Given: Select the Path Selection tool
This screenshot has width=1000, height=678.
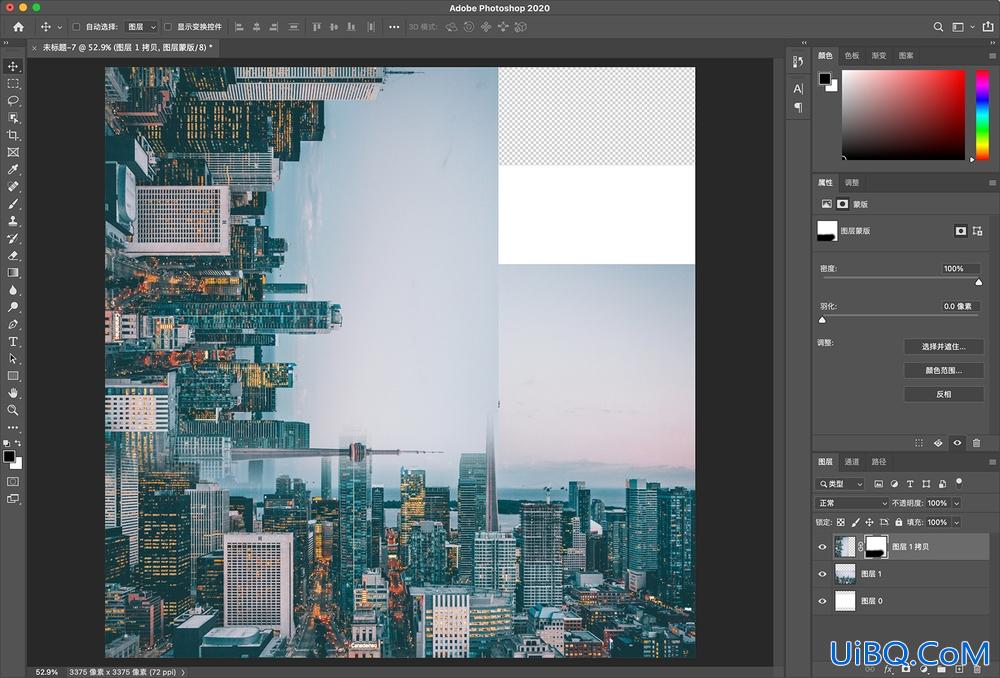Looking at the screenshot, I should [13, 359].
